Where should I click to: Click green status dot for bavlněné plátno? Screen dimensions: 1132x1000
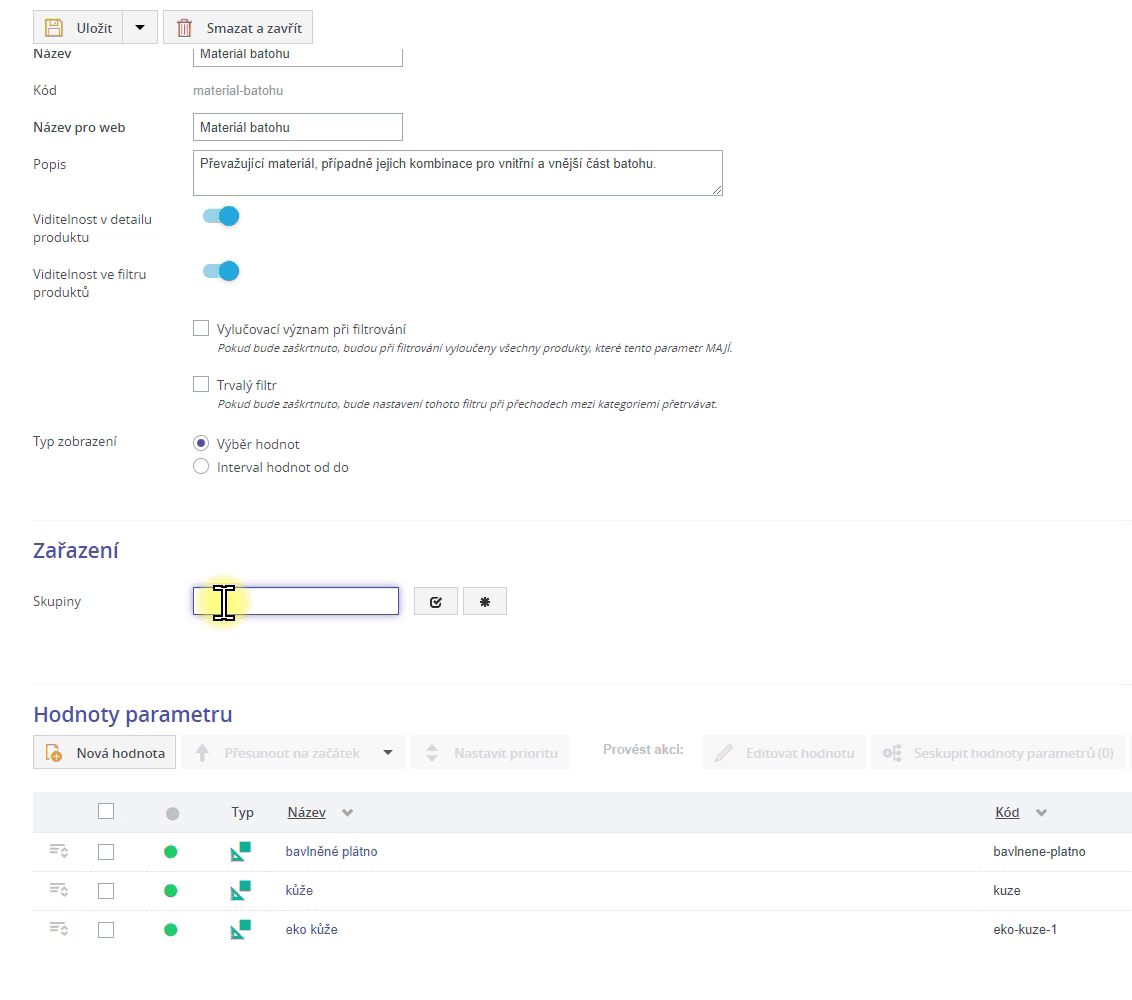tap(171, 852)
